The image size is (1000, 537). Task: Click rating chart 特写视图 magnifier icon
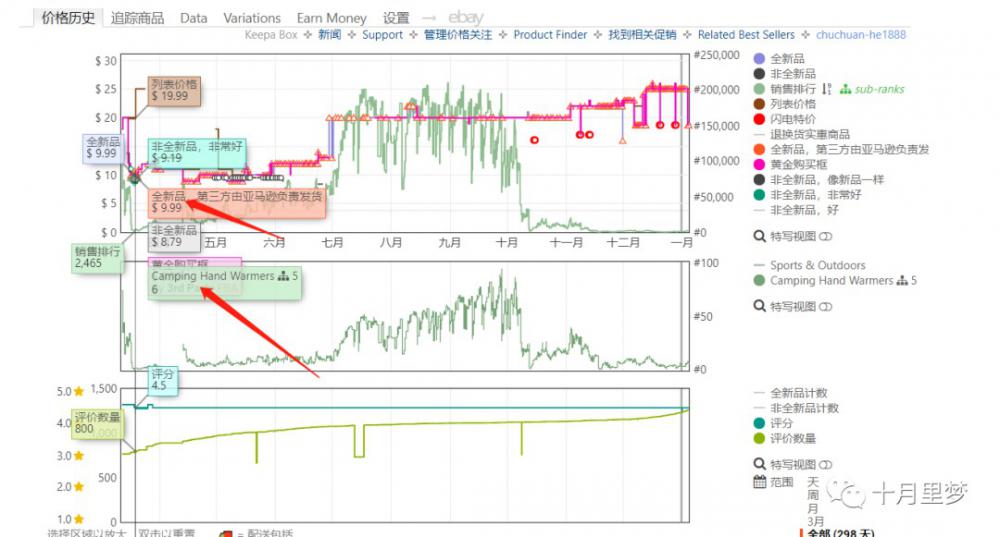[760, 464]
